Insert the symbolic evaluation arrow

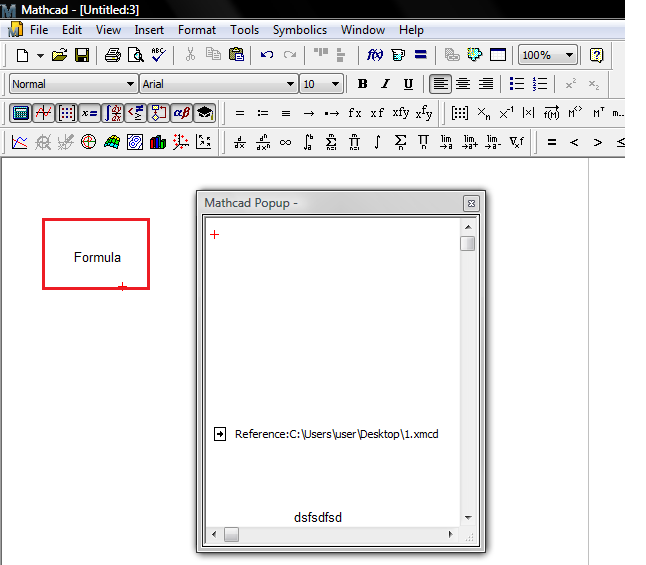309,113
